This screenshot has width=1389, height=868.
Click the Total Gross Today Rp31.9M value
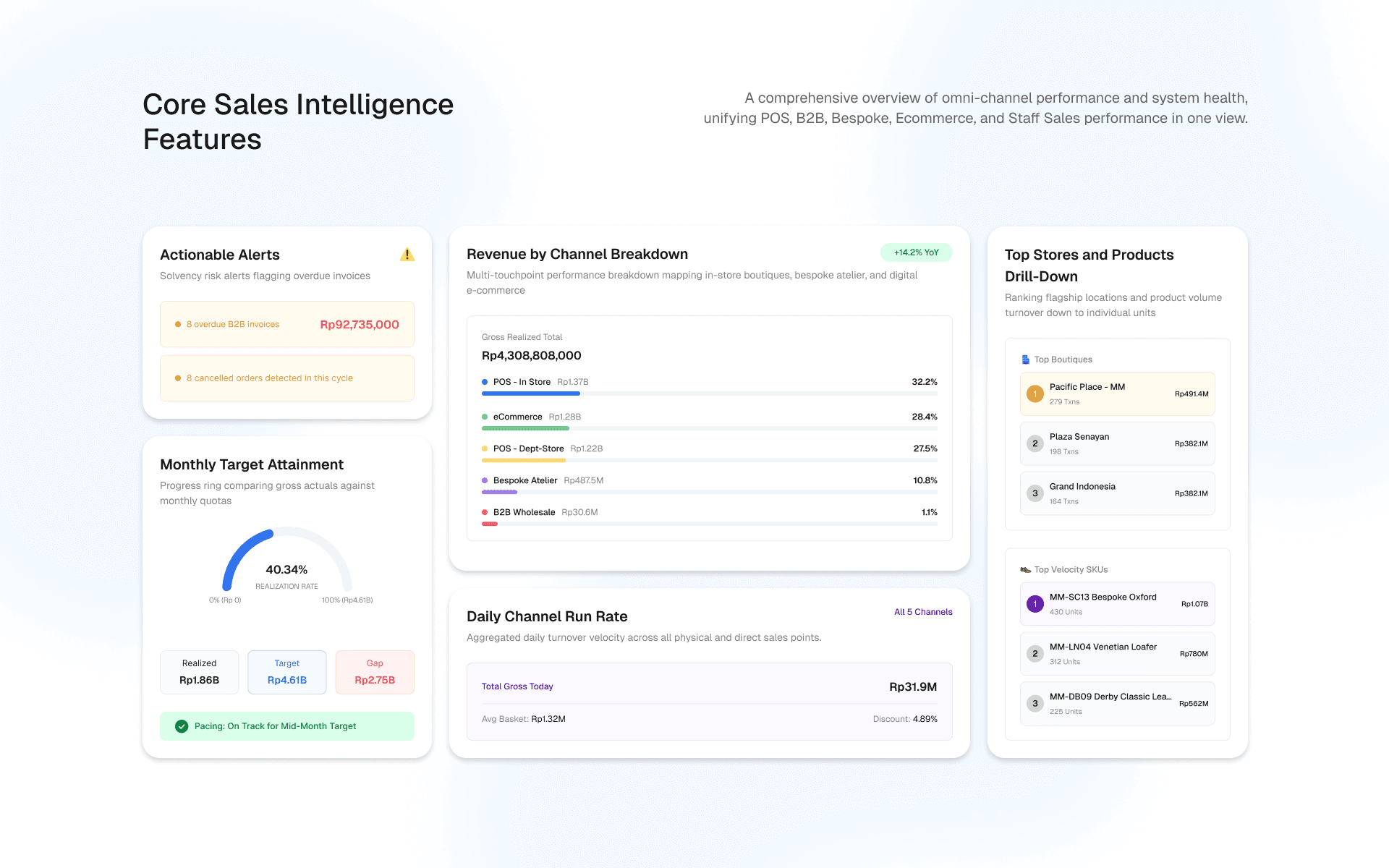pos(913,687)
